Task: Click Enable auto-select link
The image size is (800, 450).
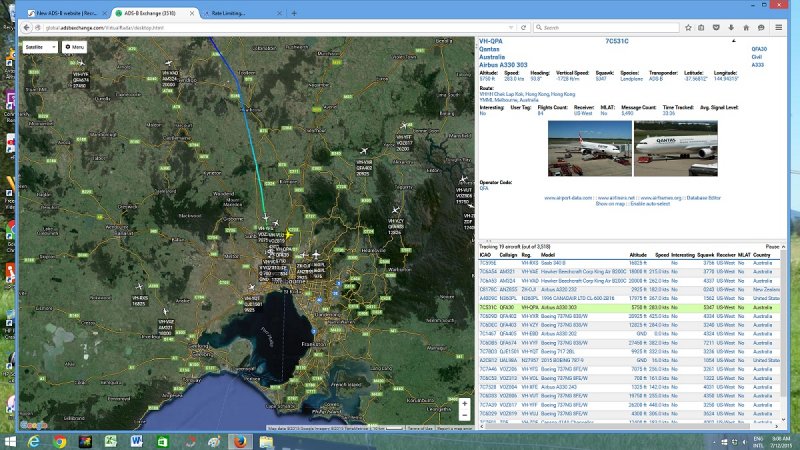Action: pyautogui.click(x=651, y=204)
